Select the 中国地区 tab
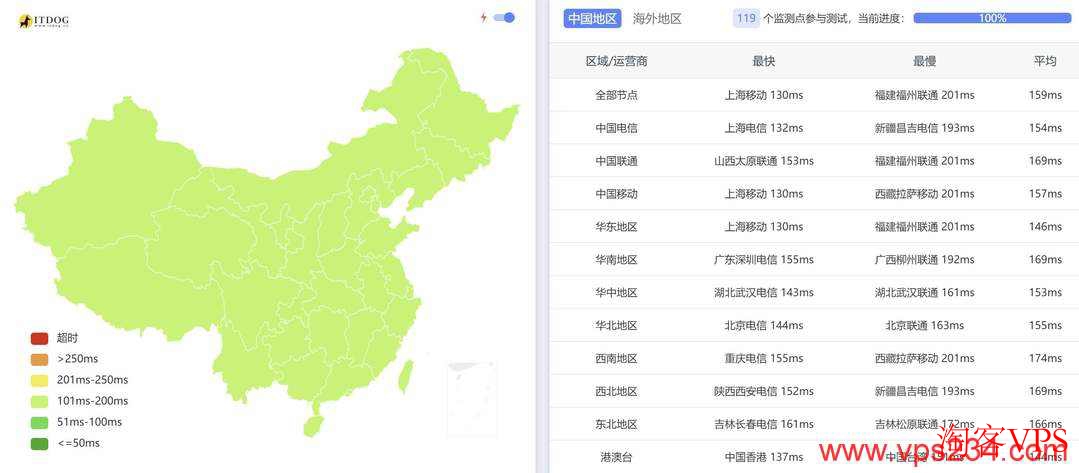The width and height of the screenshot is (1079, 473). point(592,19)
